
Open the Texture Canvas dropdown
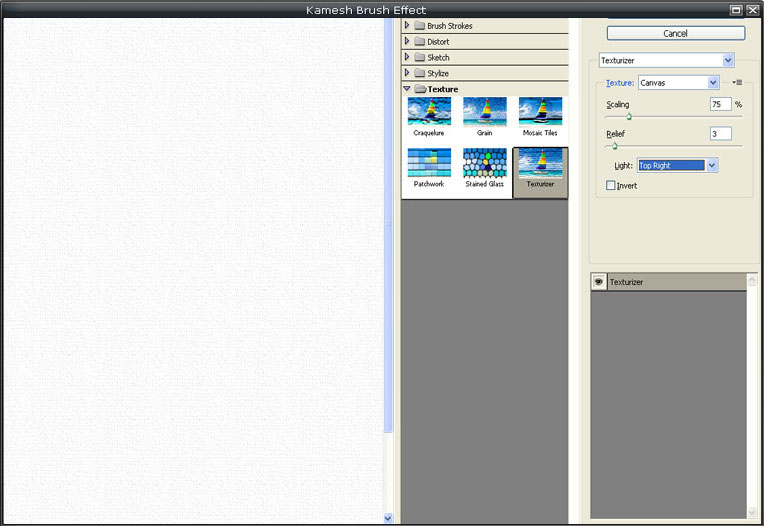713,83
